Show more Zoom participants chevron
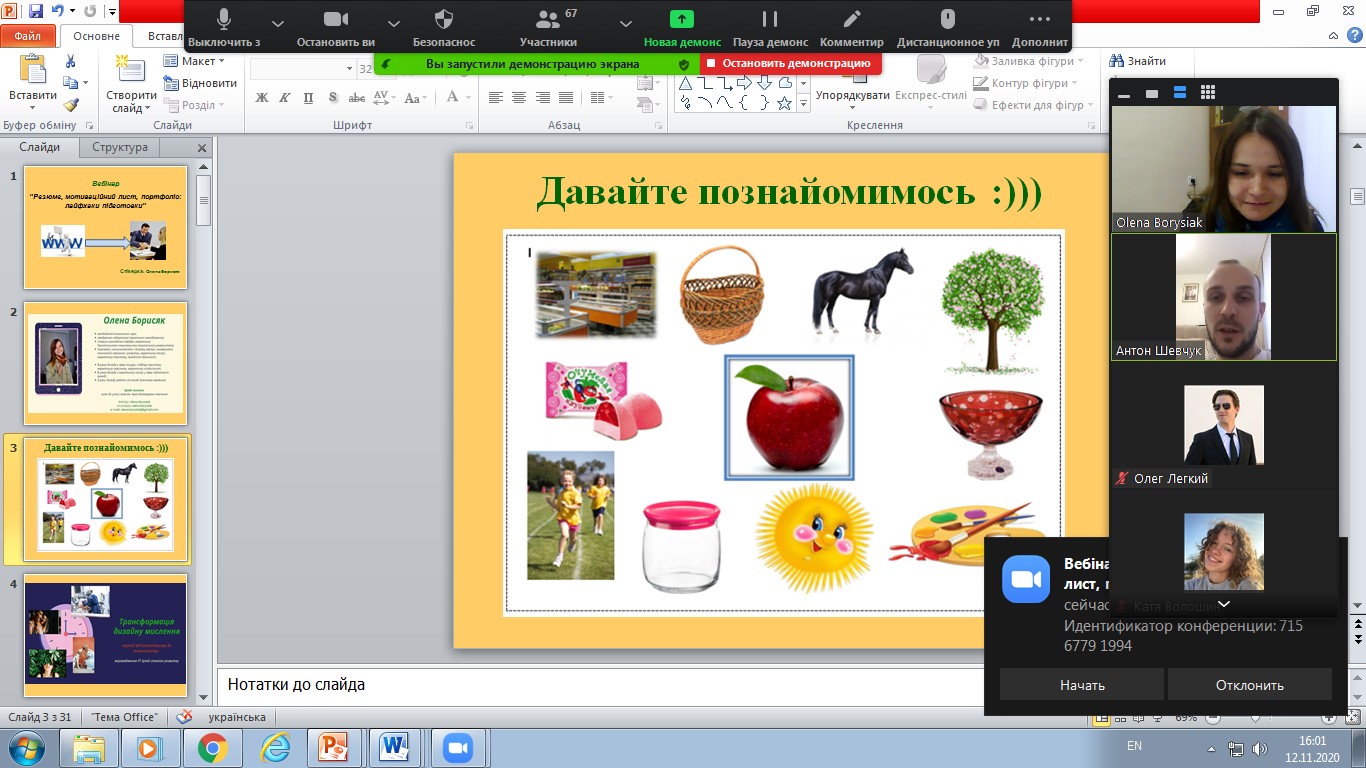Viewport: 1366px width, 768px height. [x=1223, y=604]
